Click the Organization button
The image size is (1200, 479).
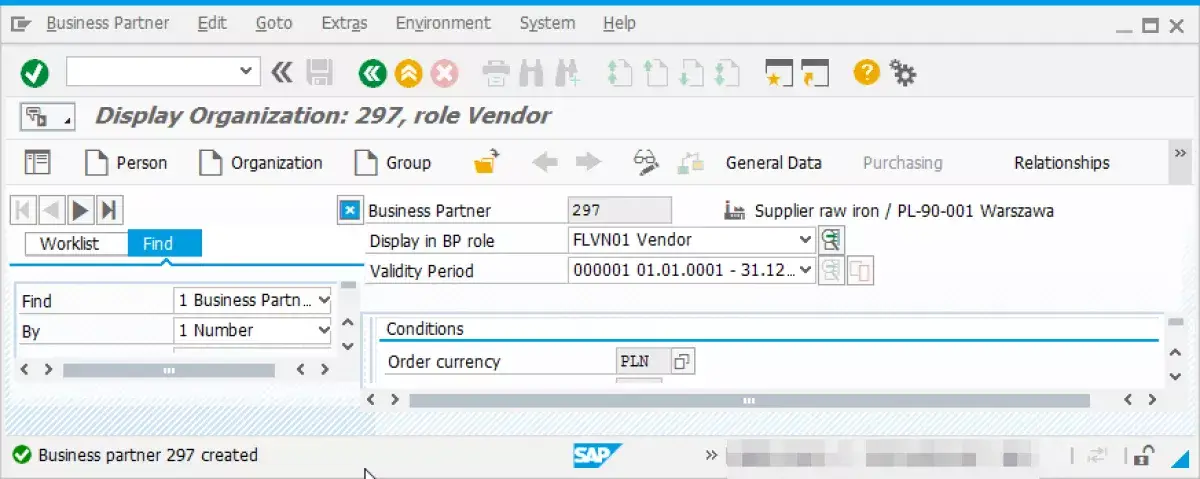260,162
